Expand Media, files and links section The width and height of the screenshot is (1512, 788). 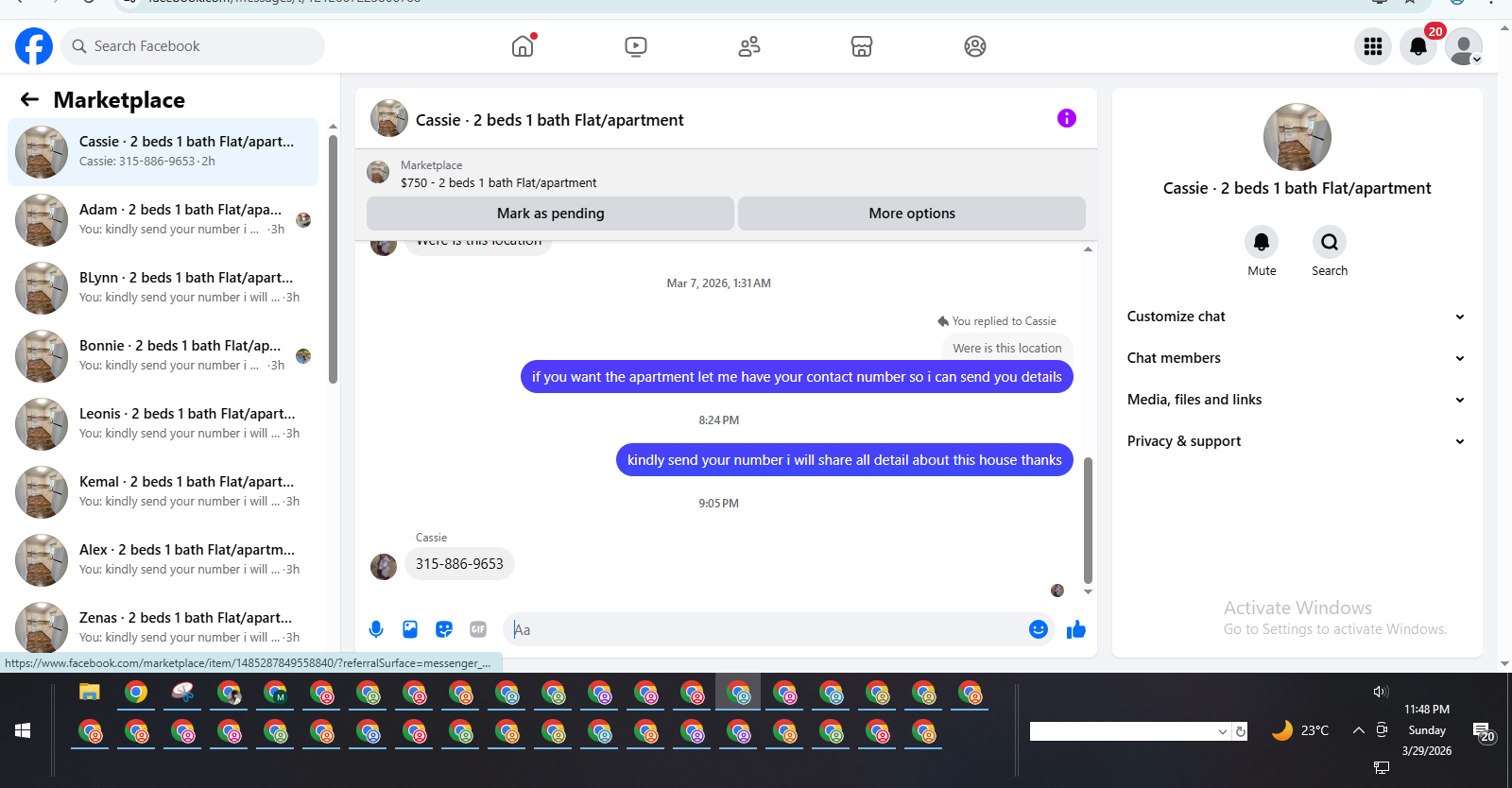tap(1297, 400)
